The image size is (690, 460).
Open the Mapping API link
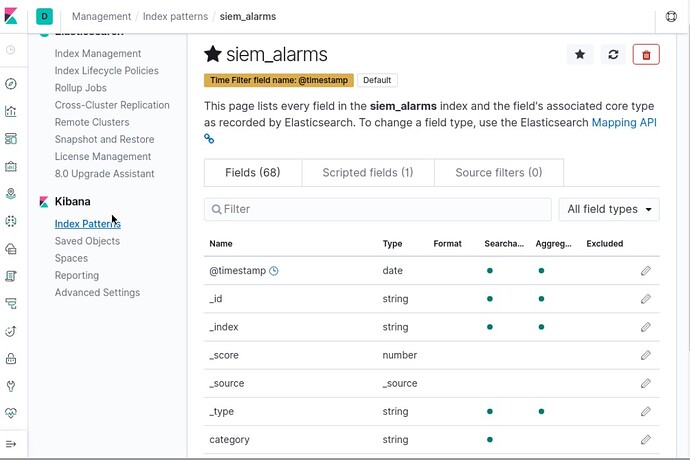pos(624,122)
